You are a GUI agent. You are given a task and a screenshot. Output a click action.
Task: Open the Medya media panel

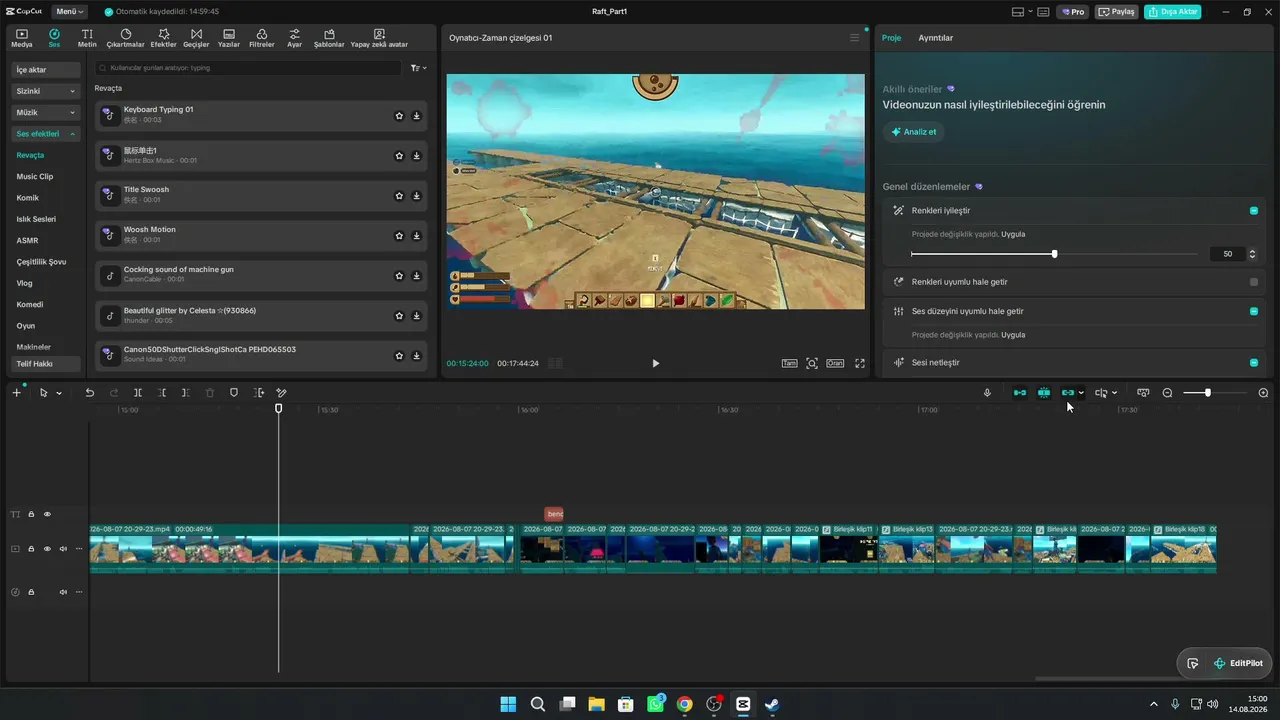tap(21, 38)
